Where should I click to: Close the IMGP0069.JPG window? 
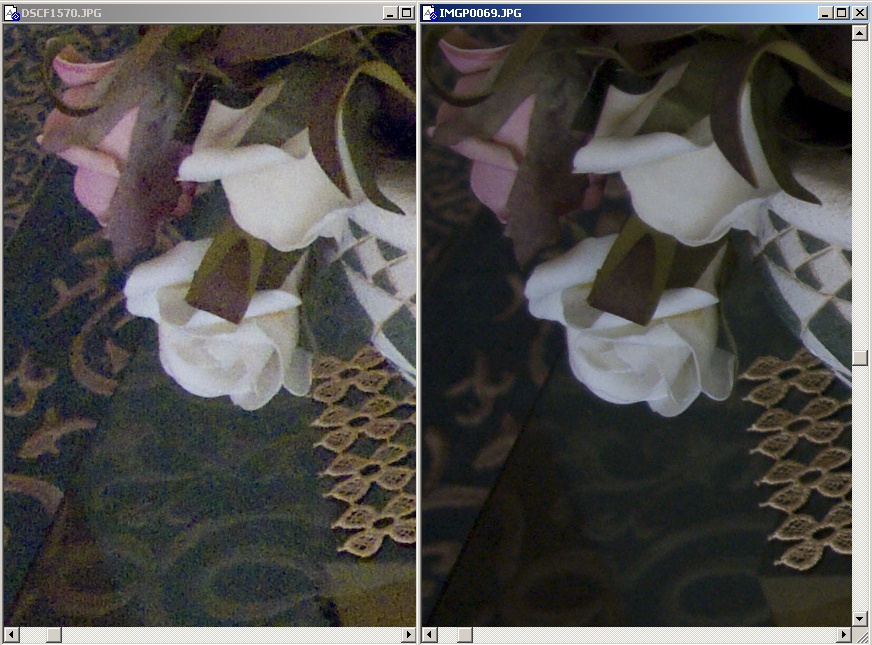tap(859, 13)
